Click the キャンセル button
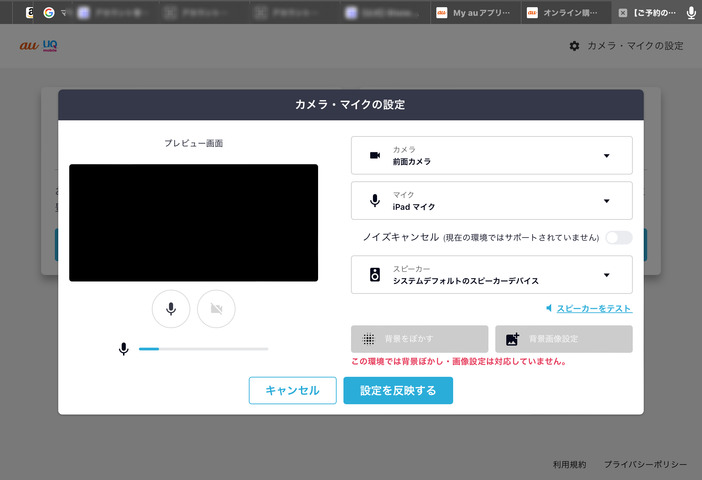The height and width of the screenshot is (480, 702). pos(292,390)
